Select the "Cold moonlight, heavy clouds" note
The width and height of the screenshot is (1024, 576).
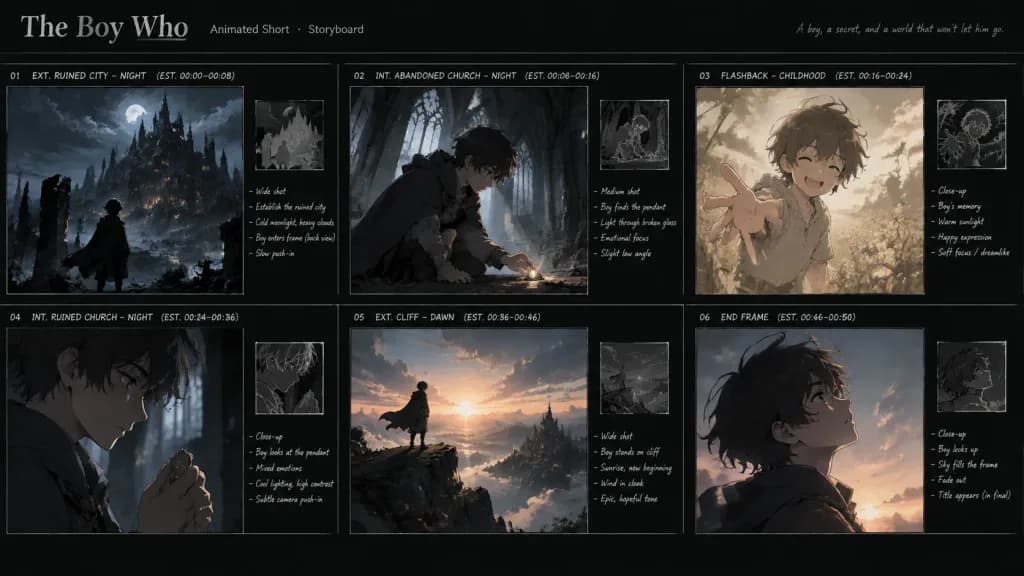point(295,223)
